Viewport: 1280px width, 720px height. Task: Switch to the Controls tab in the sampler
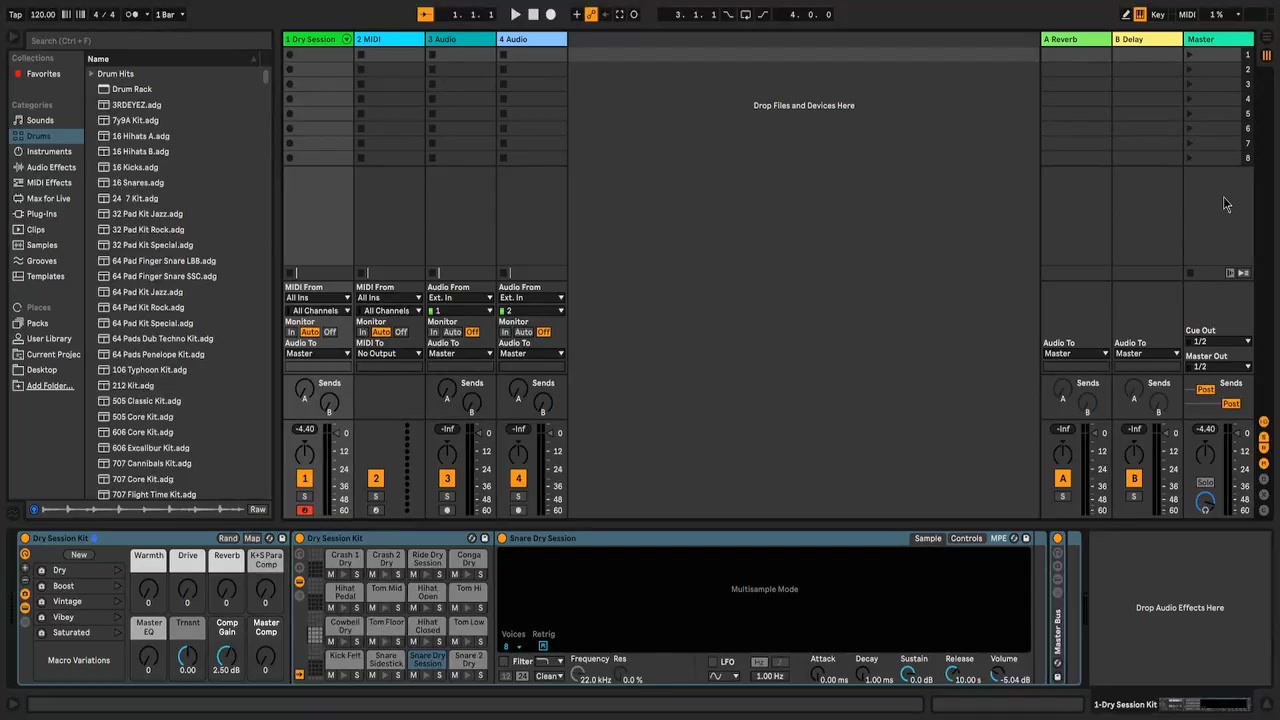click(966, 539)
